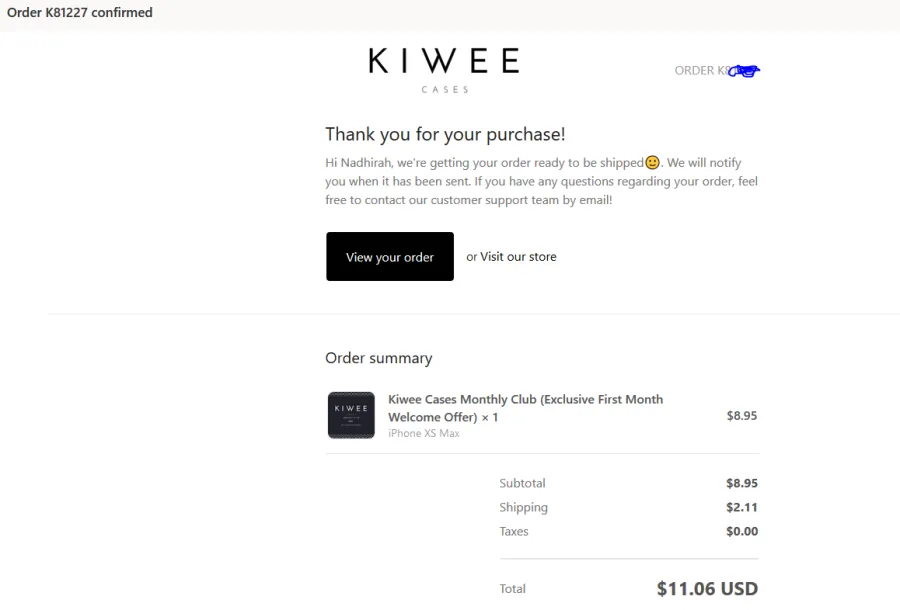
Task: Click the blue scribble over the order number
Action: tap(744, 71)
